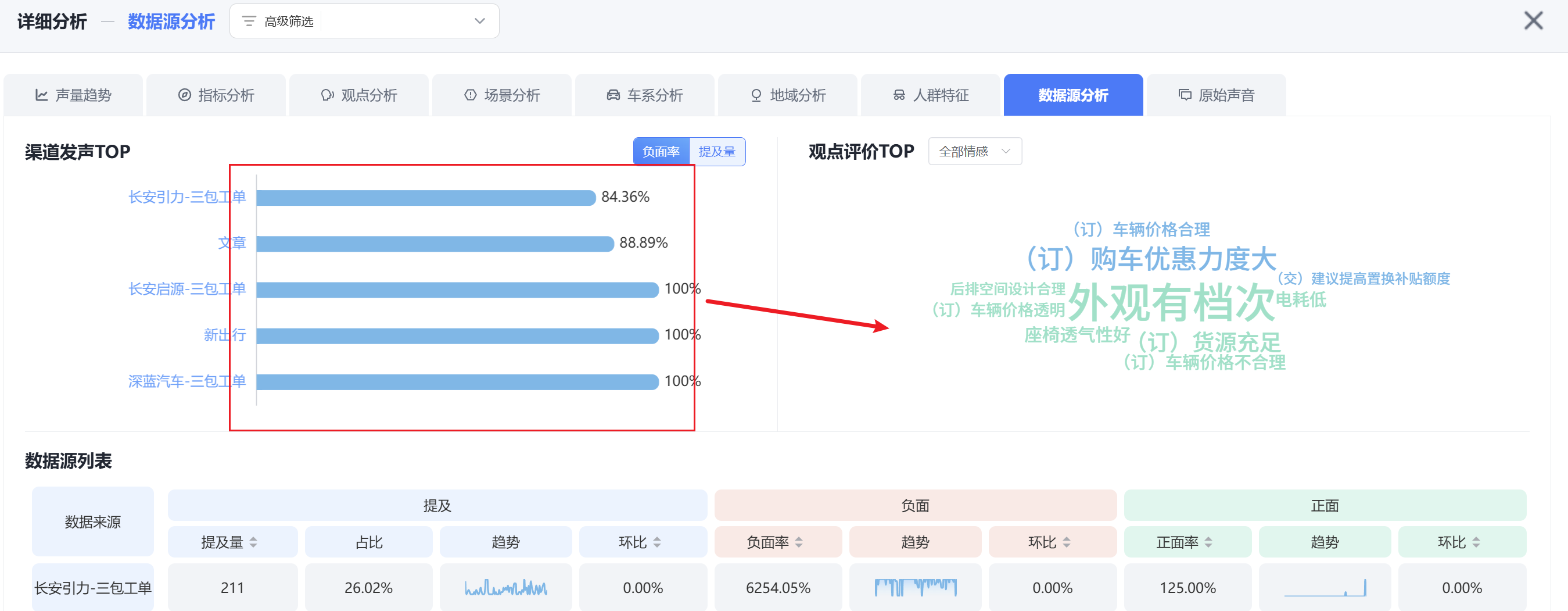Switch chart to 提及量 view
This screenshot has width=1568, height=611.
(716, 152)
